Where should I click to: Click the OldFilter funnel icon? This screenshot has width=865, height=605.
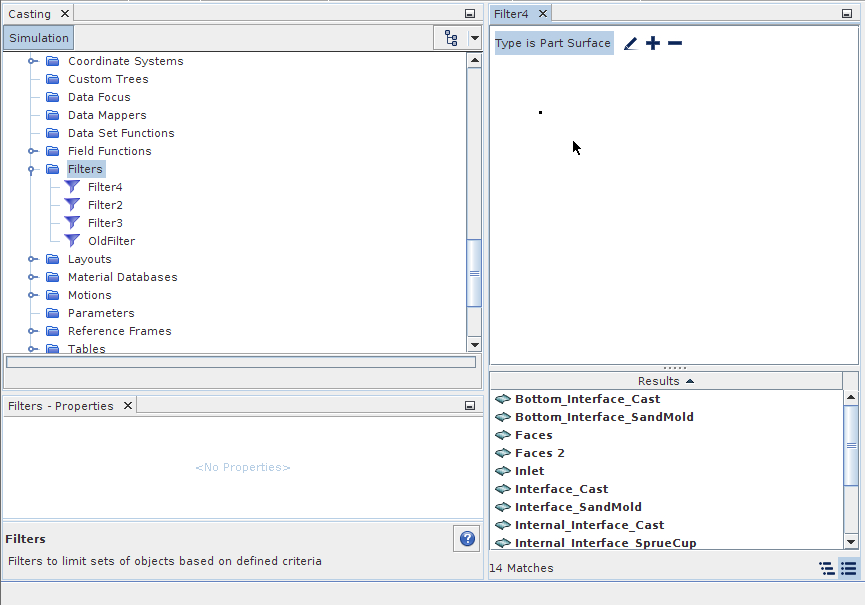tap(72, 241)
